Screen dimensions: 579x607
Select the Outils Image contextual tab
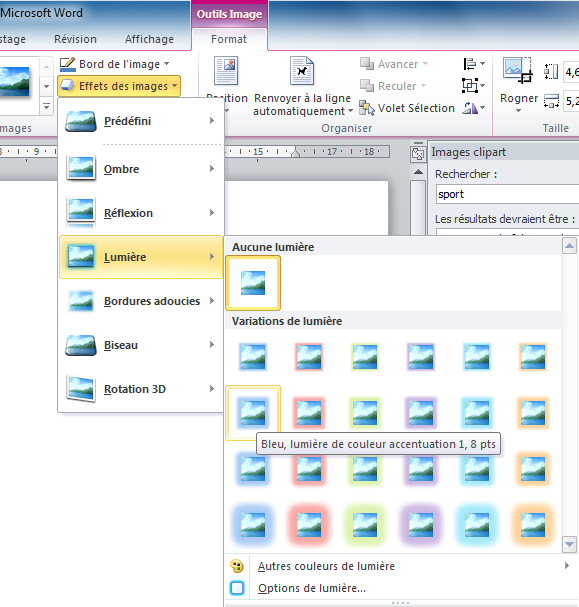tap(229, 14)
